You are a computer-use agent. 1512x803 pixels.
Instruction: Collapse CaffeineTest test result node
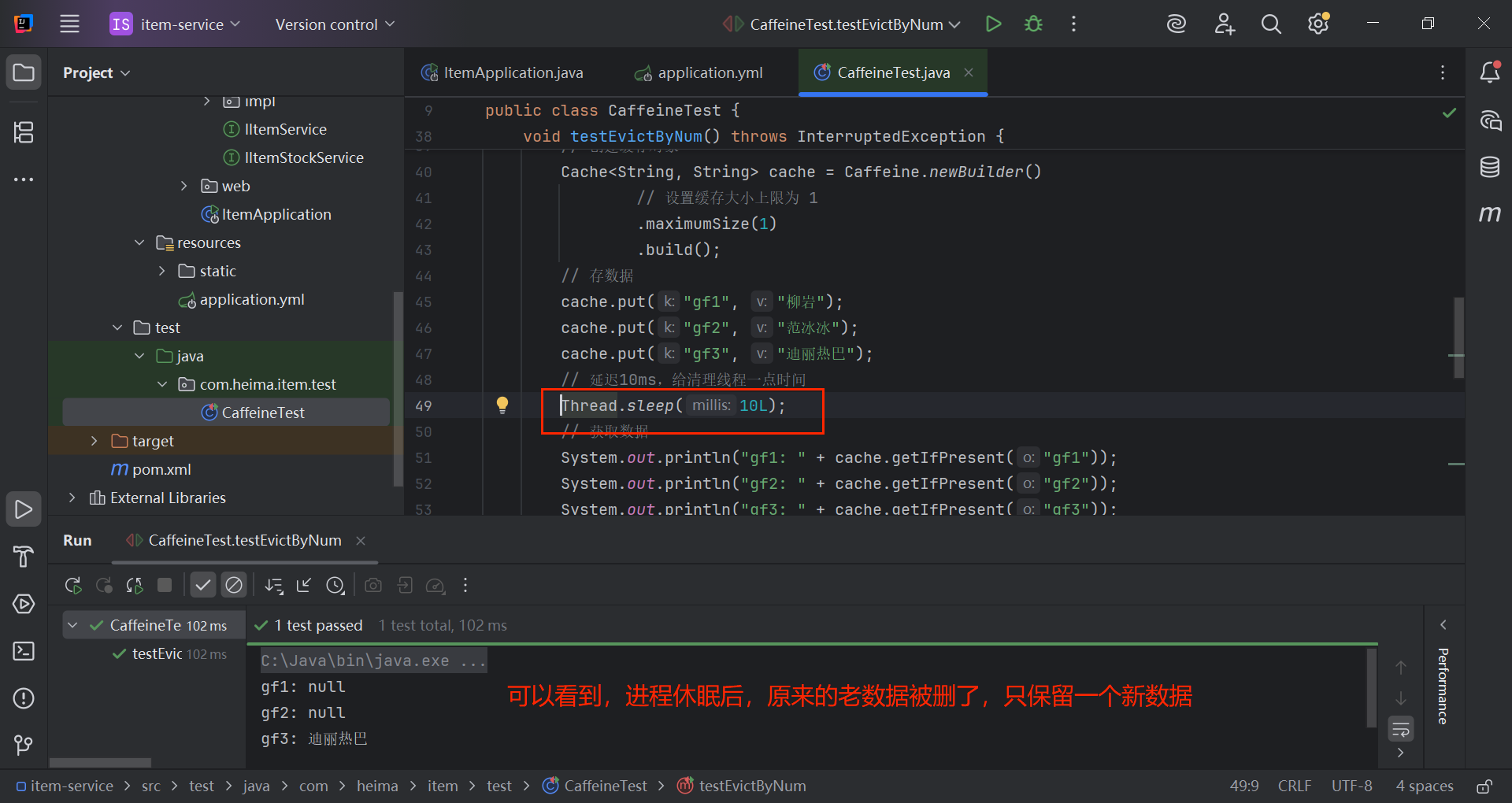[x=72, y=625]
